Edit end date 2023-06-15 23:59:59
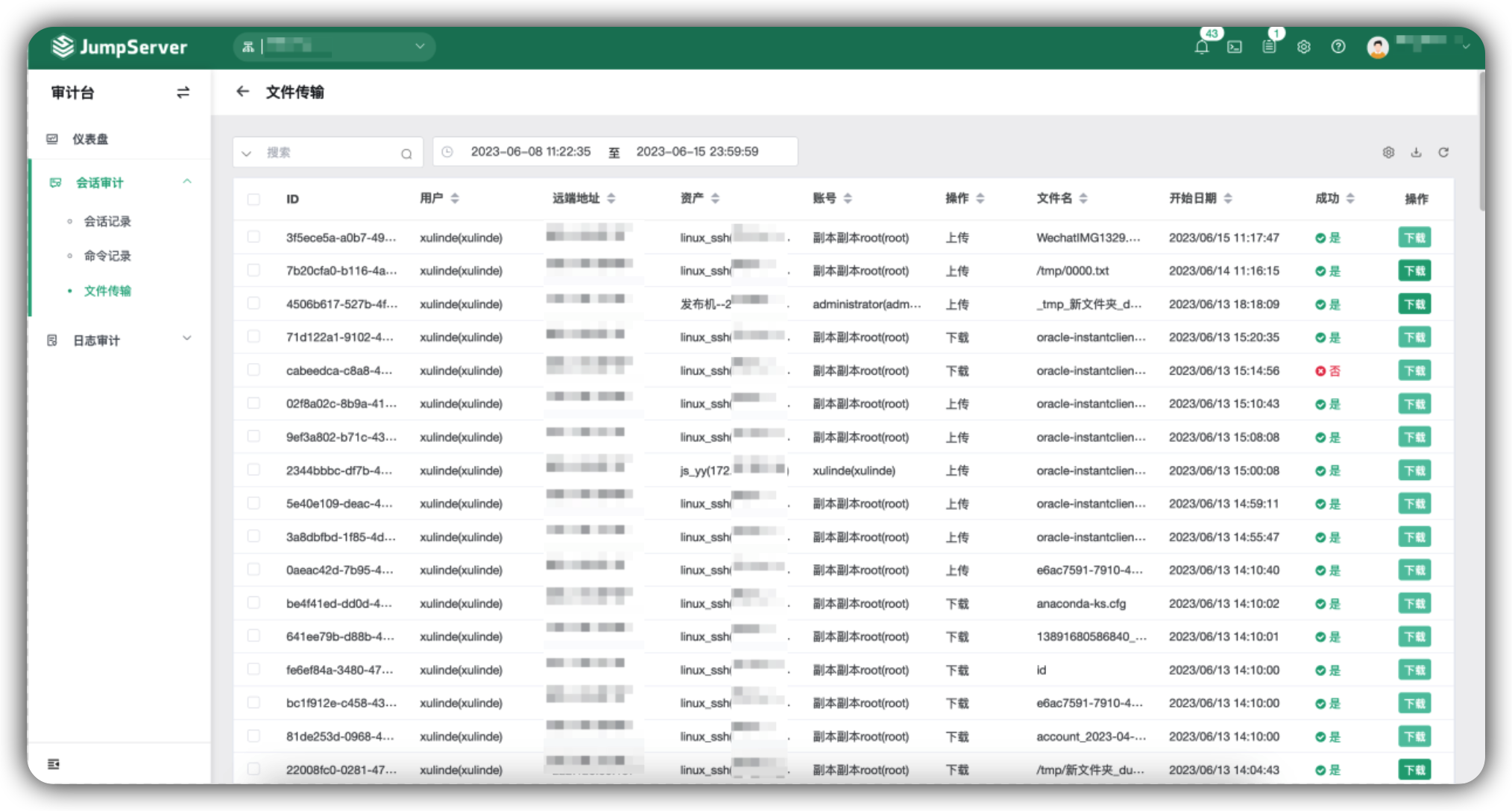1512x811 pixels. [x=697, y=151]
